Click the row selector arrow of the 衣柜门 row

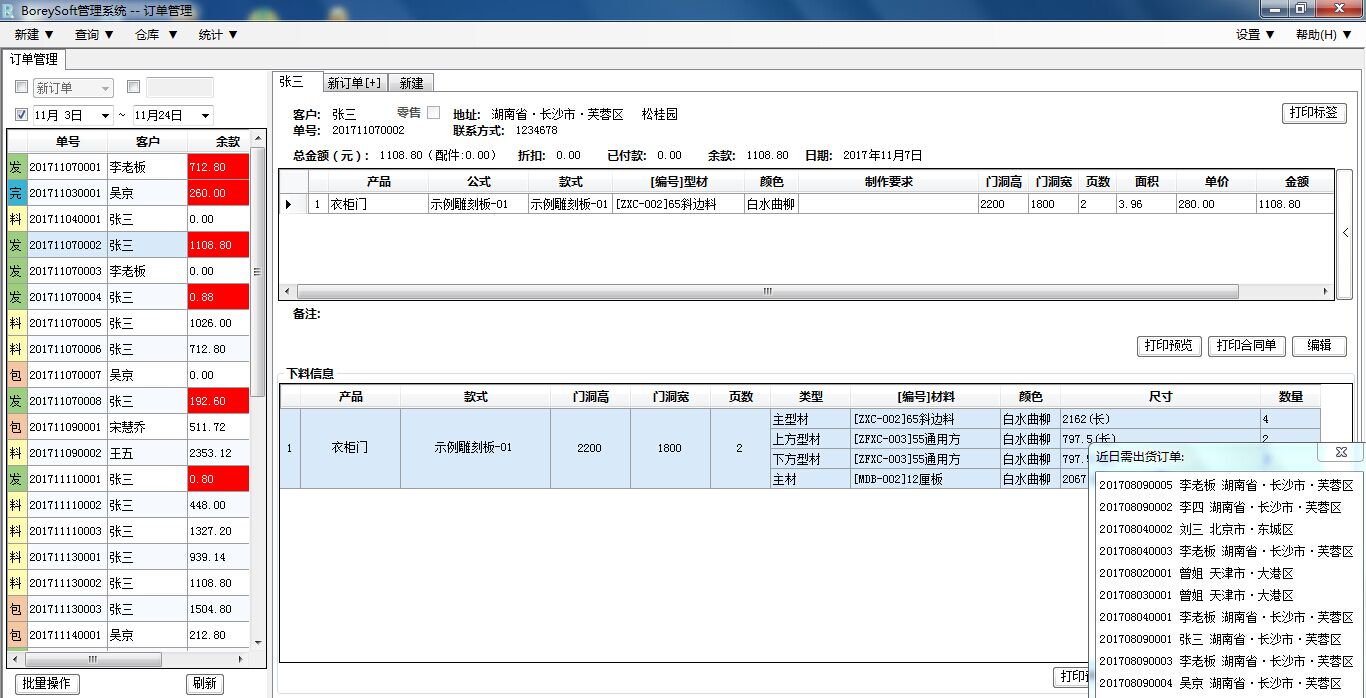pyautogui.click(x=292, y=204)
